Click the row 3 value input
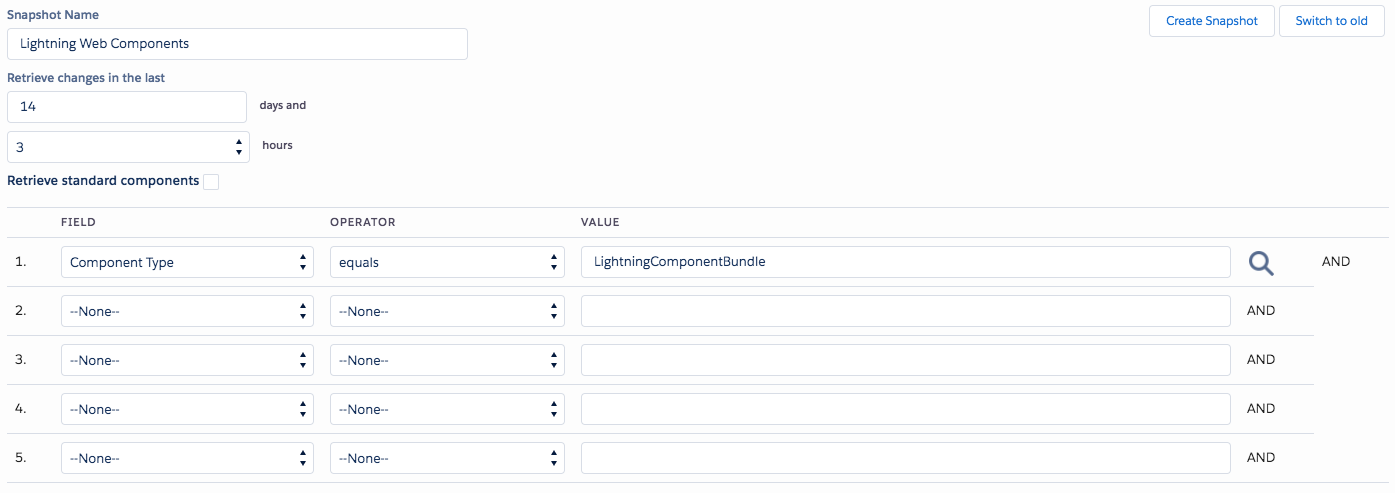 (906, 360)
